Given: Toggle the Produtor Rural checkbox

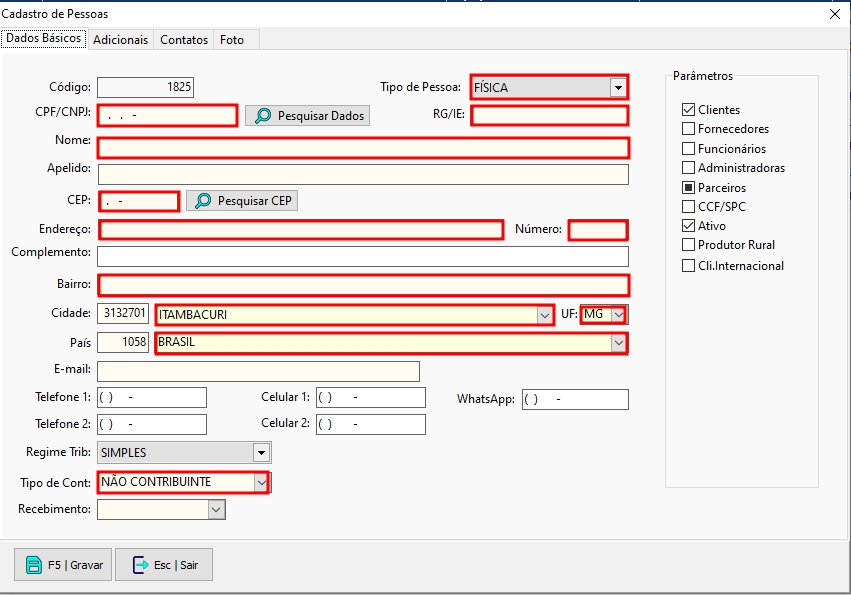Looking at the screenshot, I should coord(688,245).
